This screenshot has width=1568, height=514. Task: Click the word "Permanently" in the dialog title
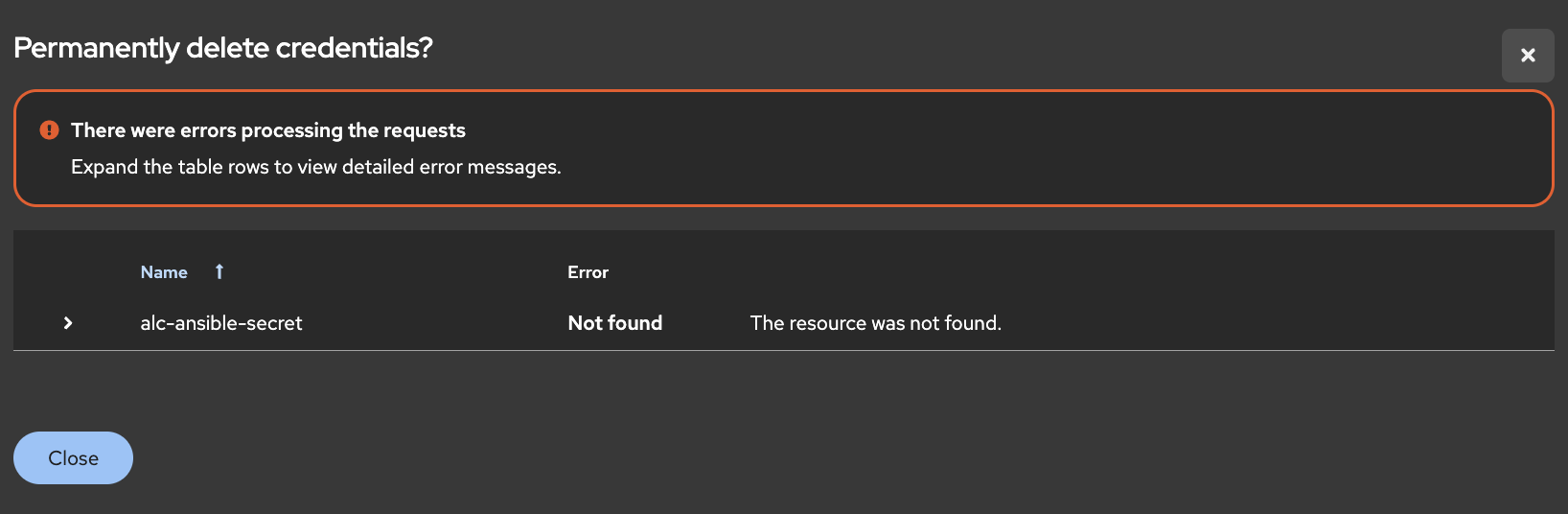click(97, 48)
